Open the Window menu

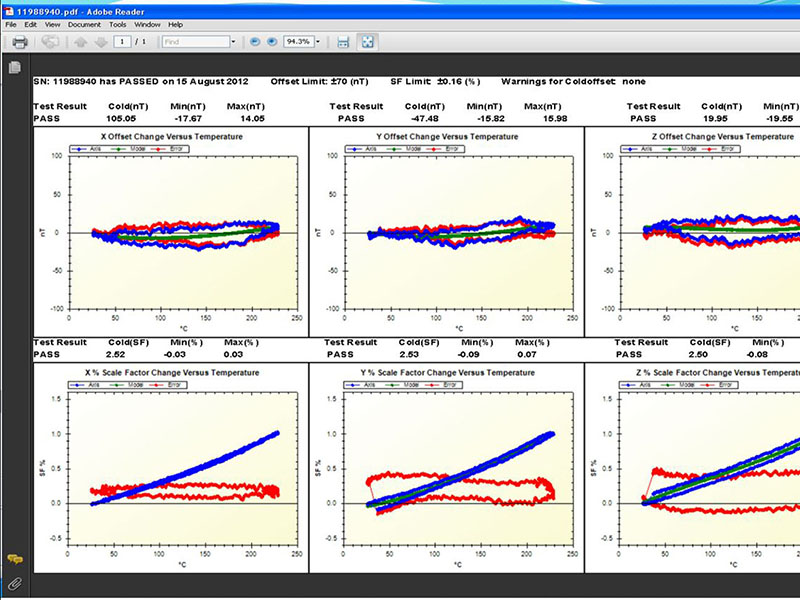point(147,24)
